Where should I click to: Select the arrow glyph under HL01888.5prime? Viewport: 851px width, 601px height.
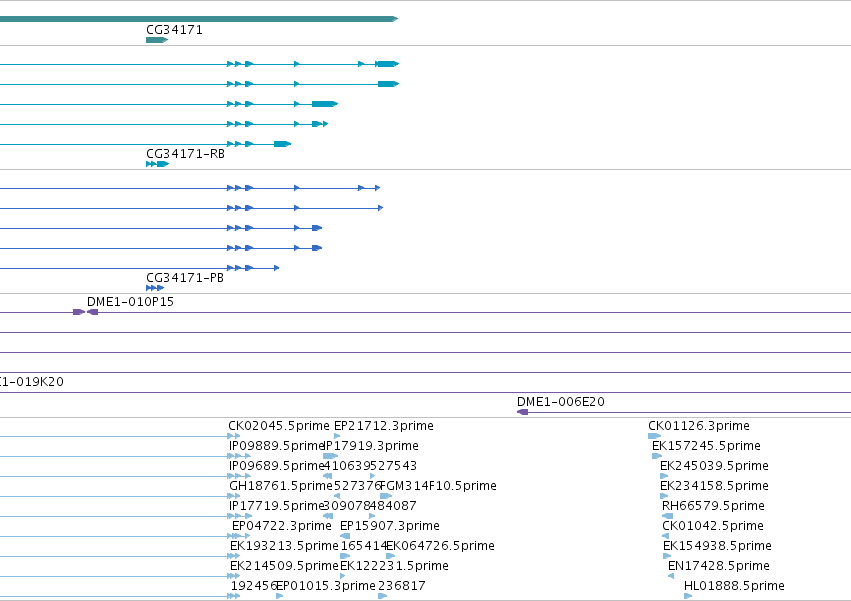[688, 596]
